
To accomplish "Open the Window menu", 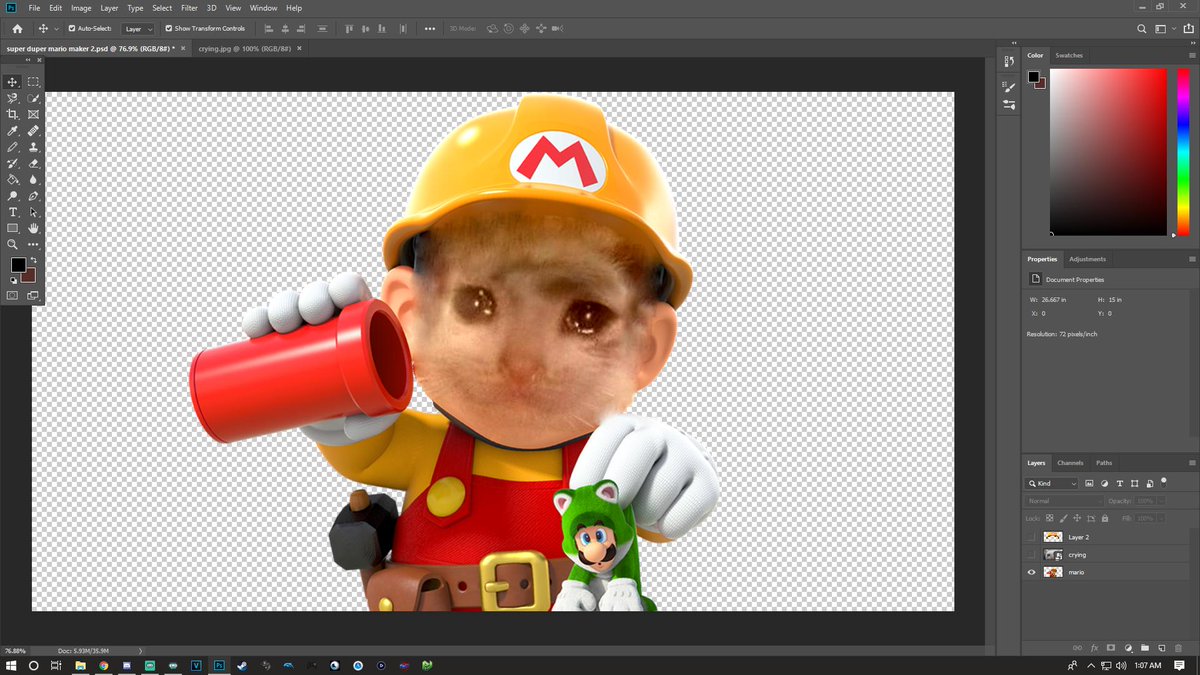I will click(264, 8).
